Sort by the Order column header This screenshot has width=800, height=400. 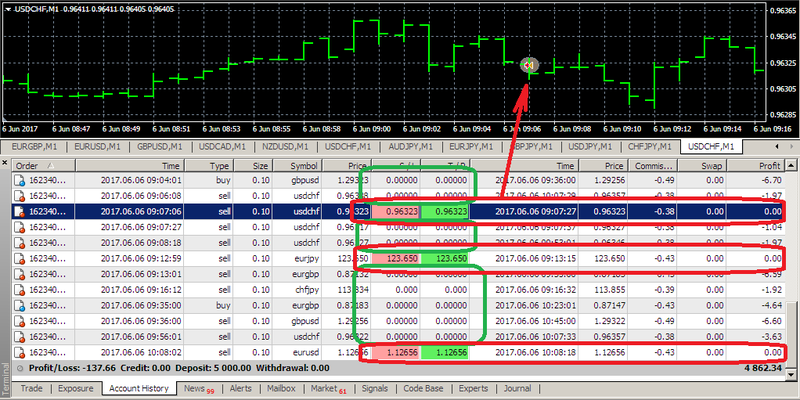(44, 166)
